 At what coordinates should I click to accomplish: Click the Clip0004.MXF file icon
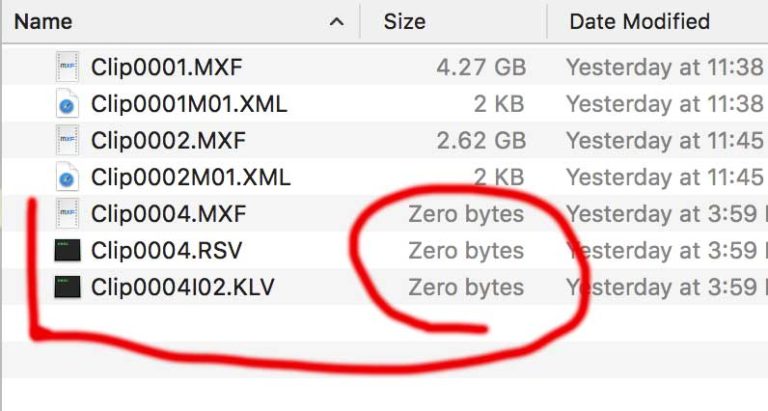[x=67, y=214]
